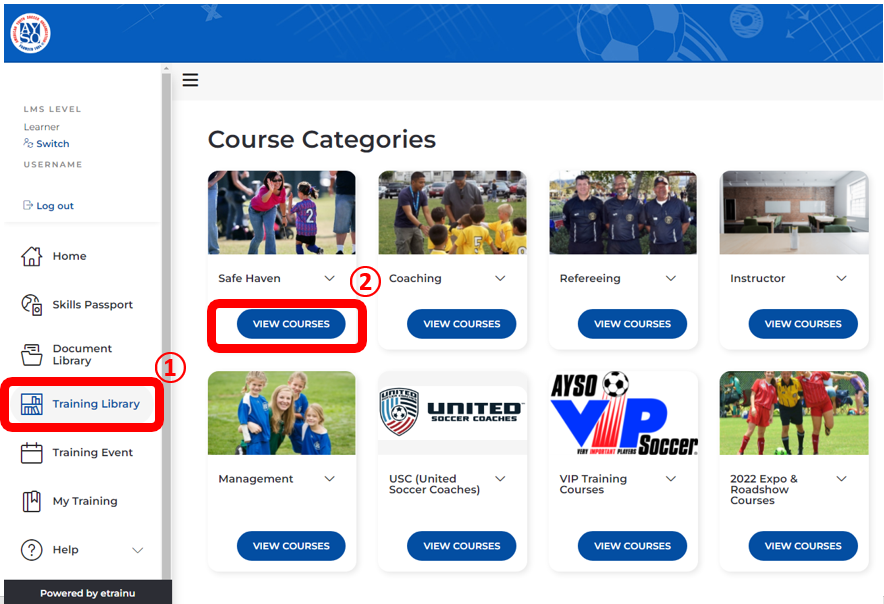Click the Coaching category photo
The width and height of the screenshot is (884, 604).
point(453,213)
